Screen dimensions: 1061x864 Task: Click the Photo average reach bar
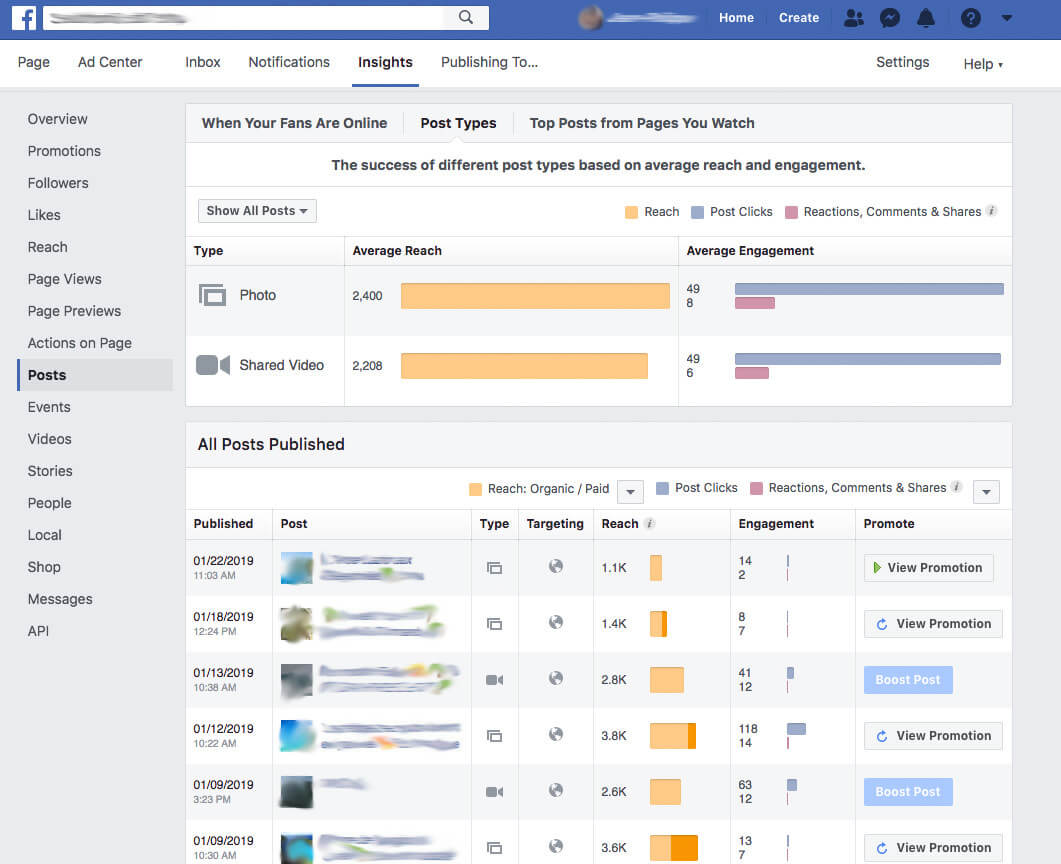coord(535,296)
